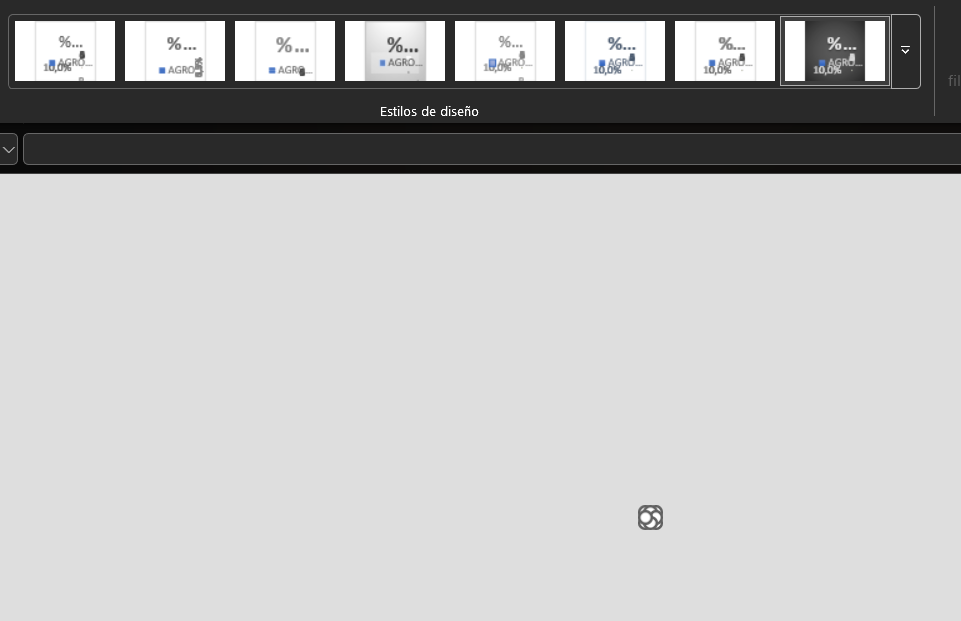Image resolution: width=961 pixels, height=621 pixels.
Task: Open the name box dropdown arrow
Action: [9, 149]
